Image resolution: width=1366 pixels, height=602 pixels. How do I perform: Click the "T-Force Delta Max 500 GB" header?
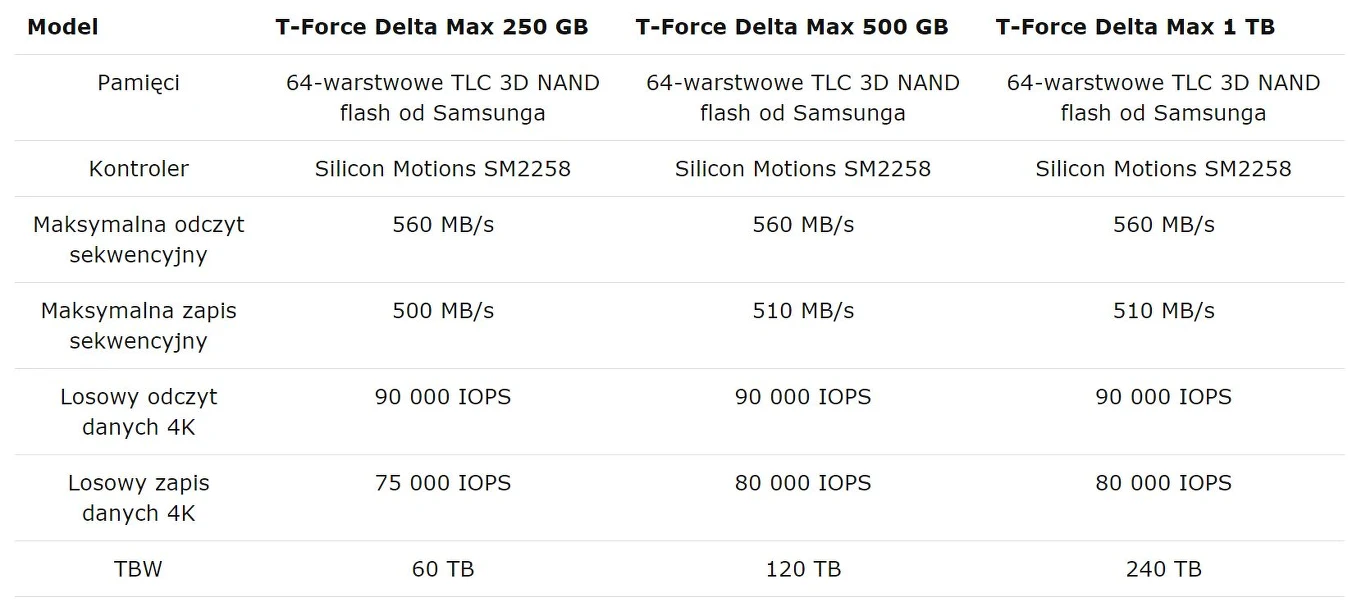pos(792,27)
